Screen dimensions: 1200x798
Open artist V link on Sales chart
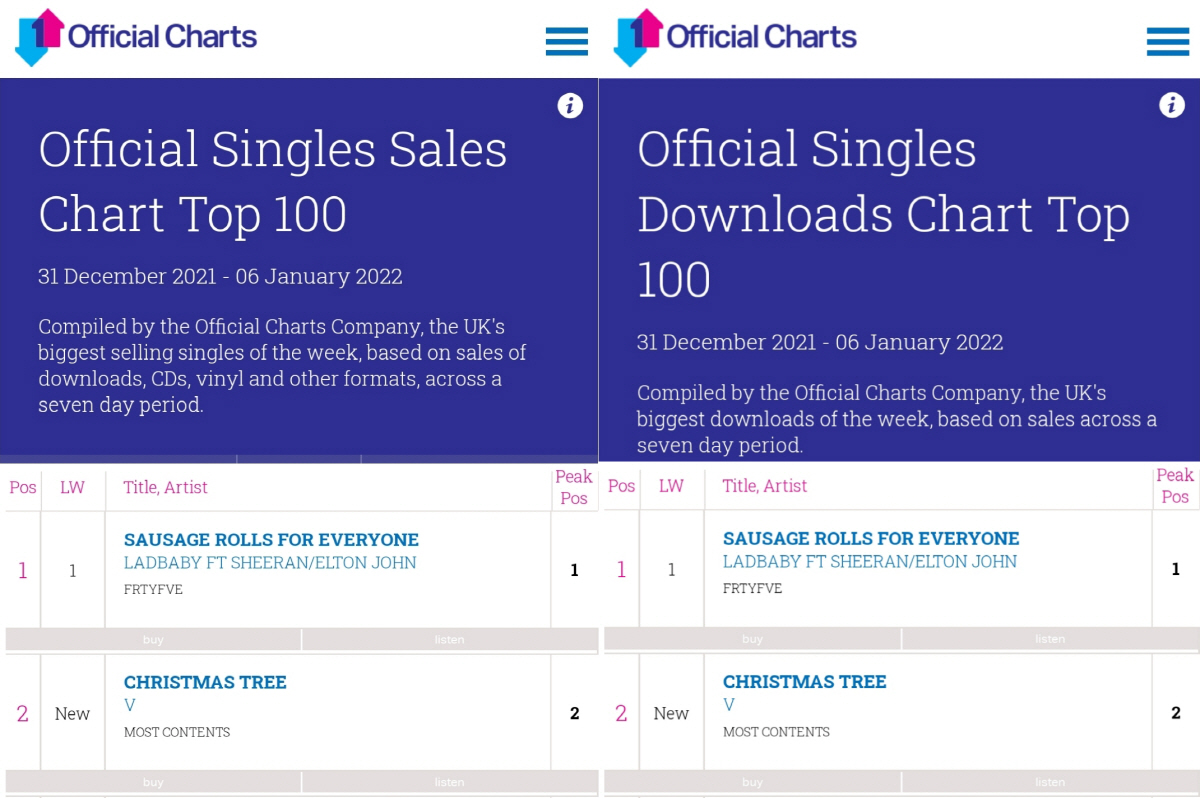coord(130,706)
